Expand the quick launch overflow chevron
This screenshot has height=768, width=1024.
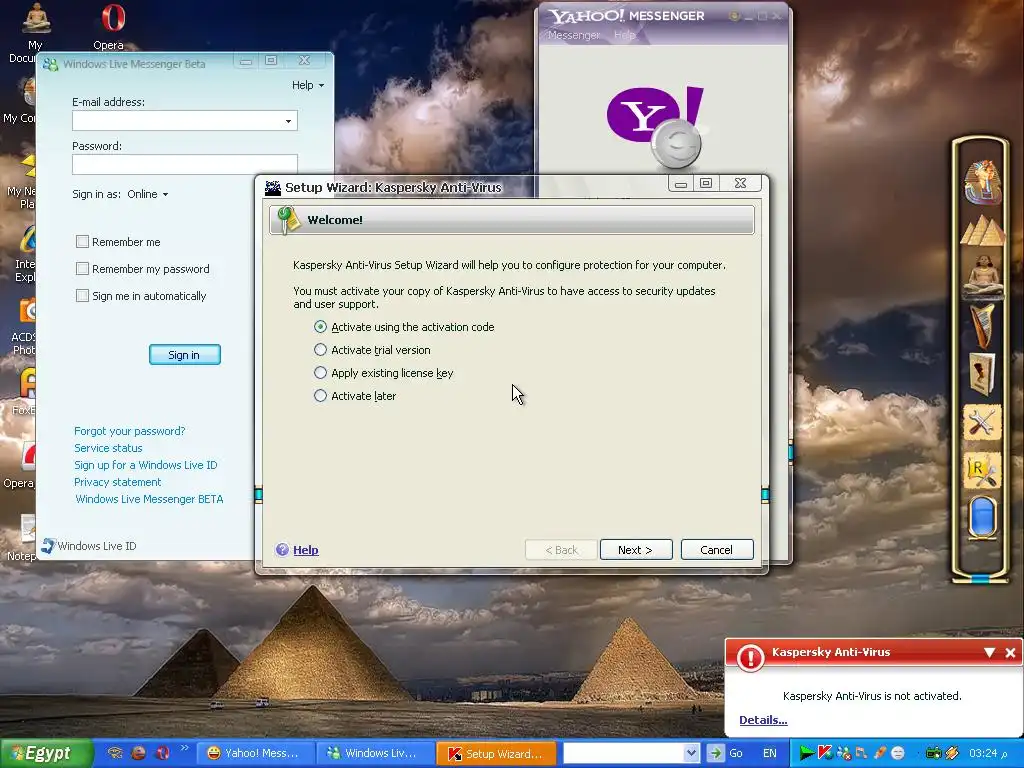click(185, 748)
